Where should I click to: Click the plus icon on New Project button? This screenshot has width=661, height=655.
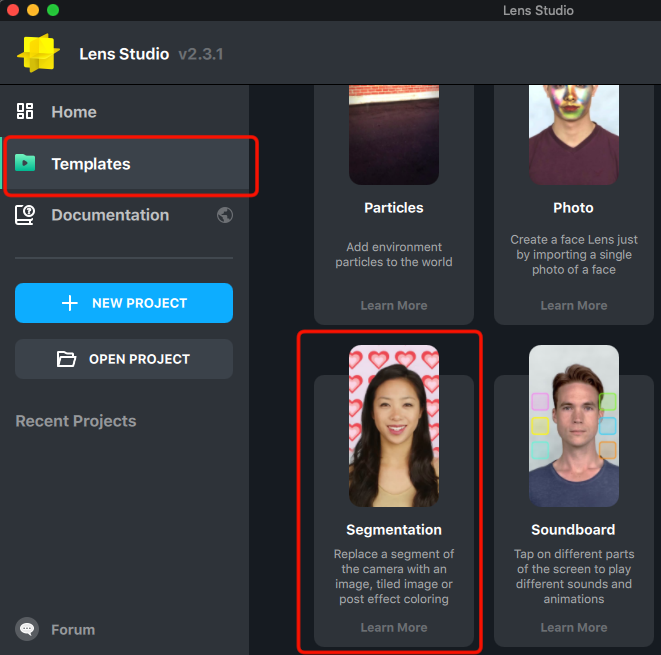pos(70,303)
